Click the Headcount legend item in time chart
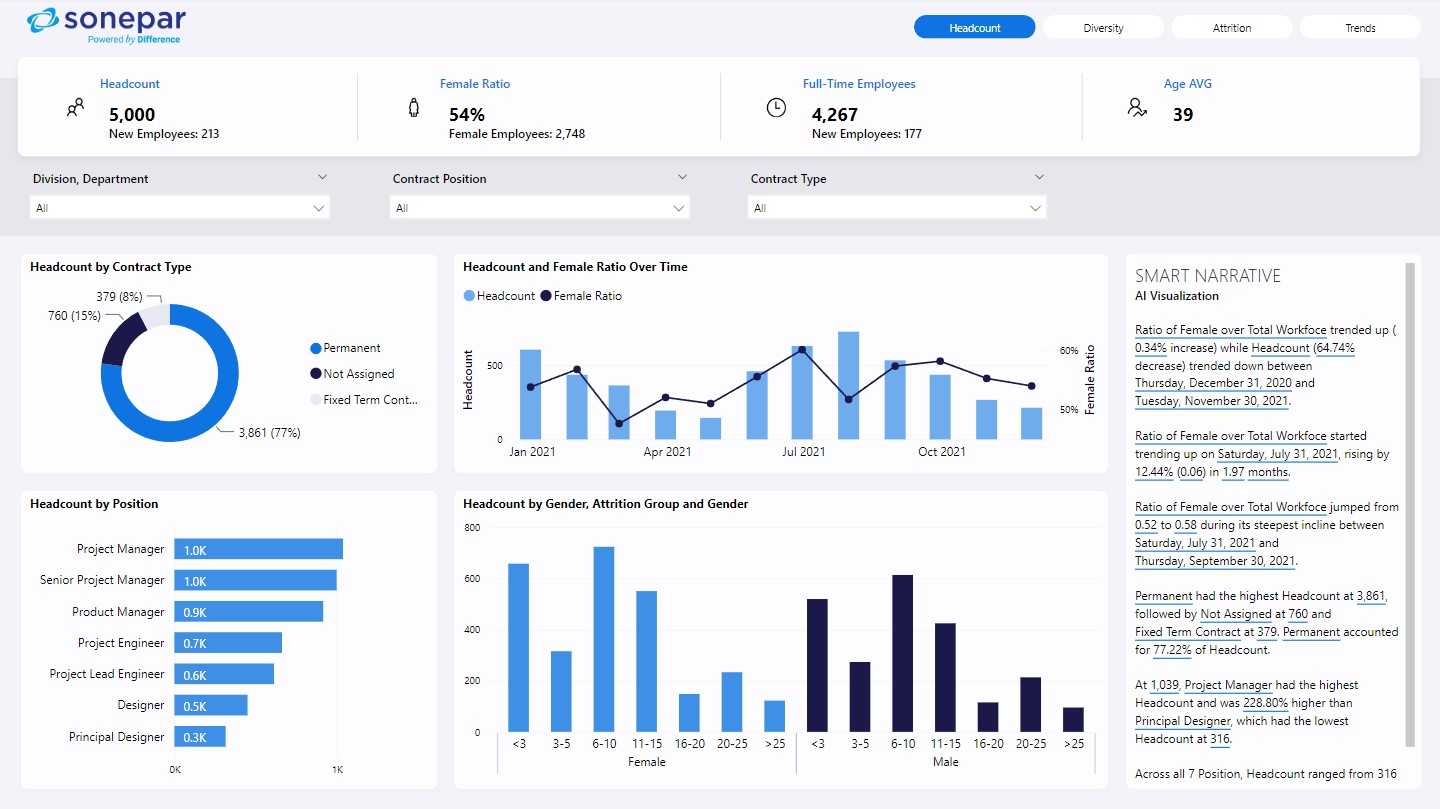Image resolution: width=1440 pixels, height=809 pixels. (499, 296)
